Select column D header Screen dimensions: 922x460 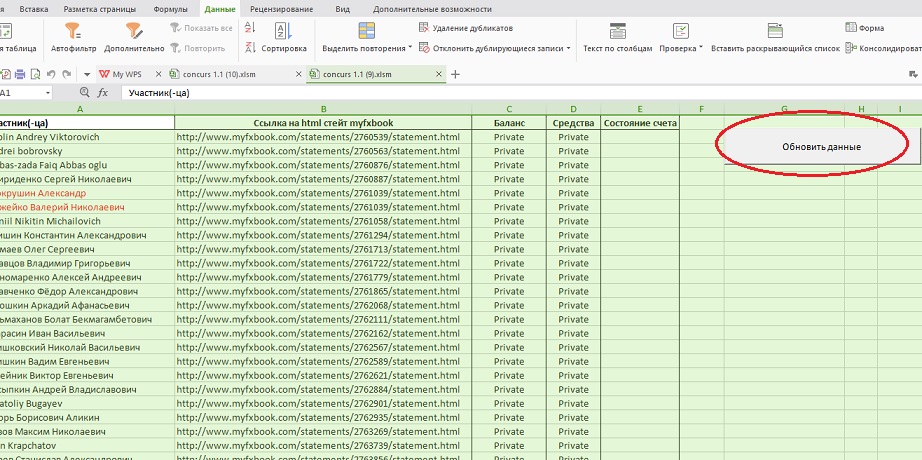(573, 109)
